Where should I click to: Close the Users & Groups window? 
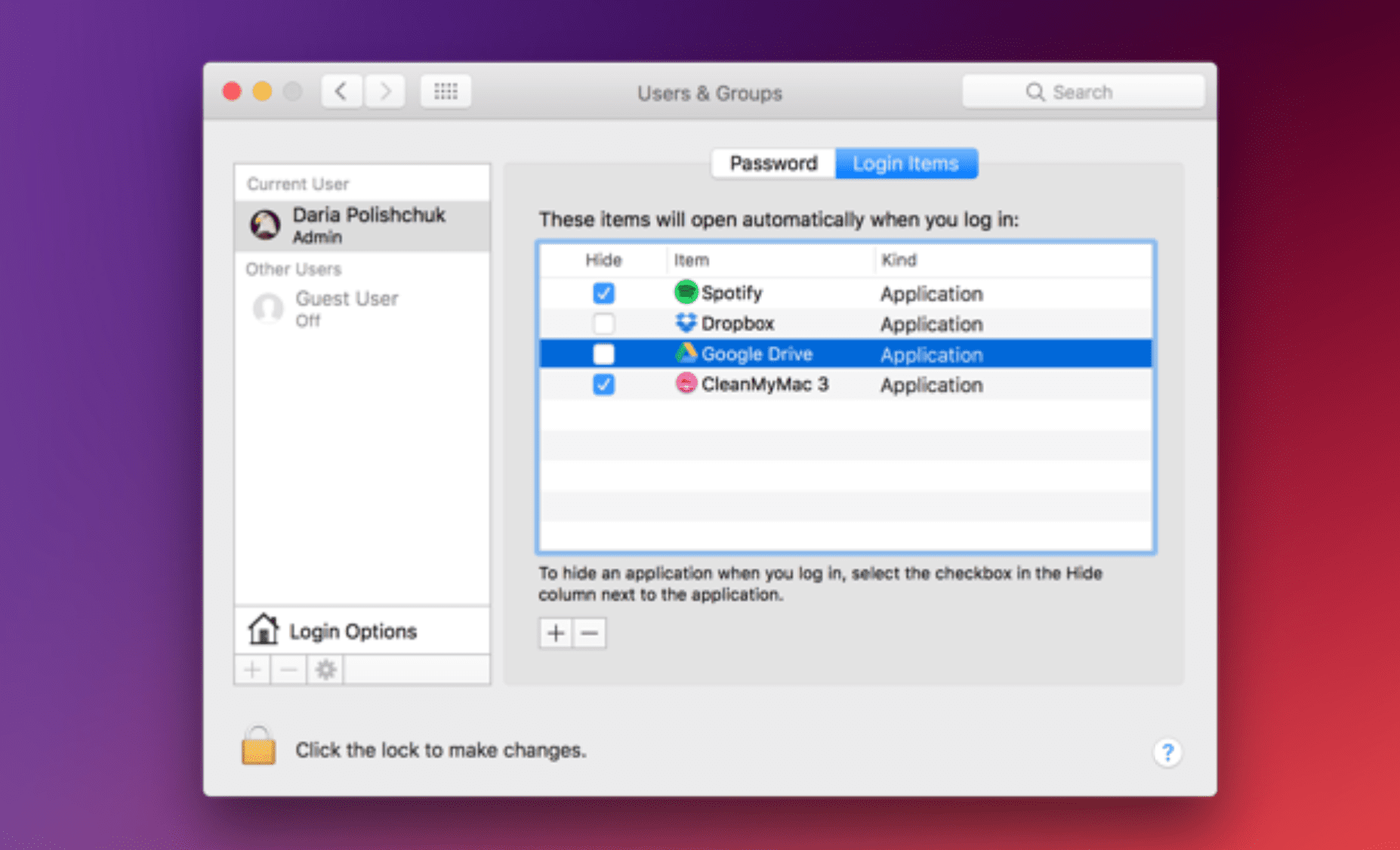click(x=233, y=92)
